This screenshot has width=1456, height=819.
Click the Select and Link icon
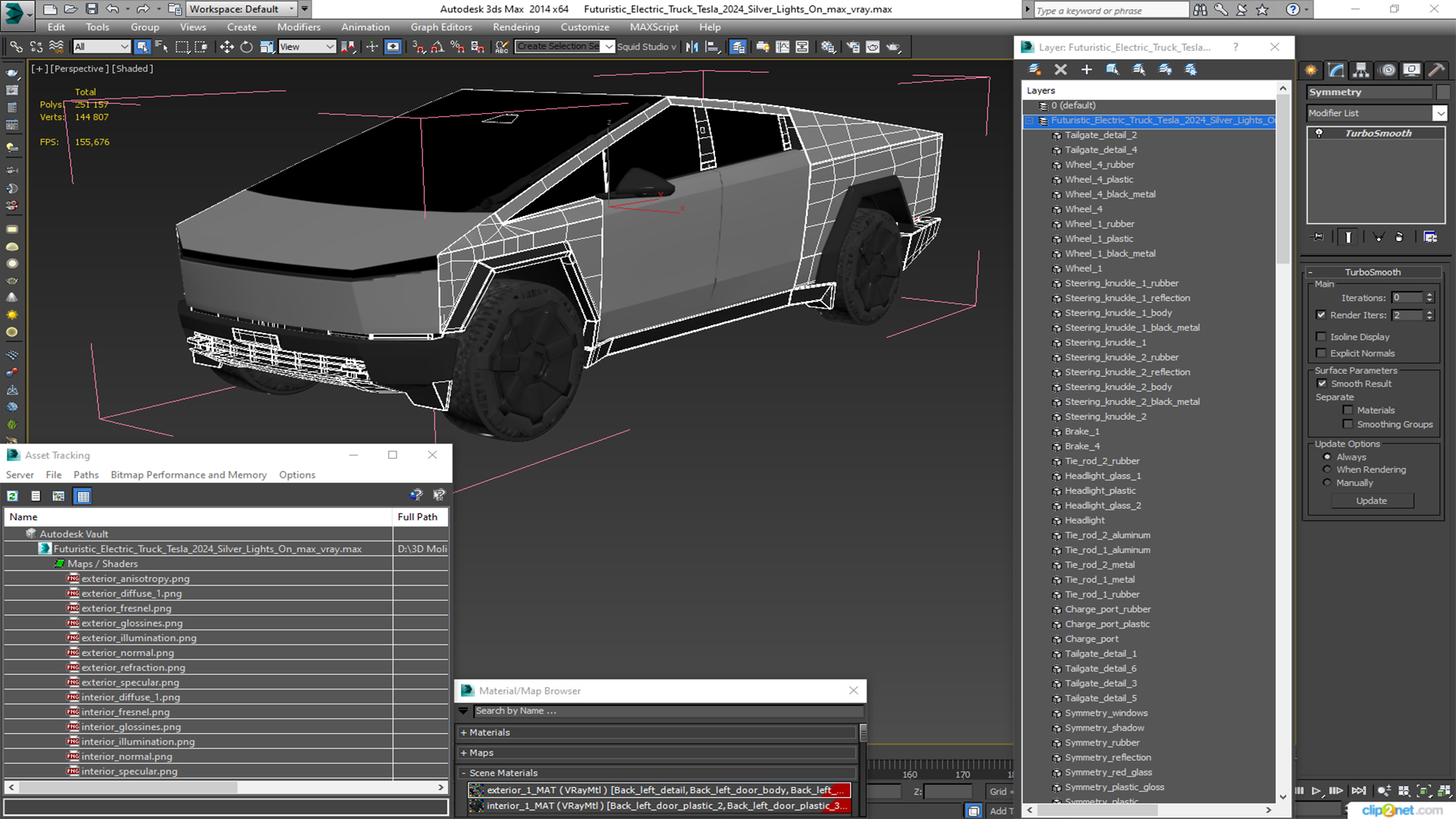coord(16,47)
